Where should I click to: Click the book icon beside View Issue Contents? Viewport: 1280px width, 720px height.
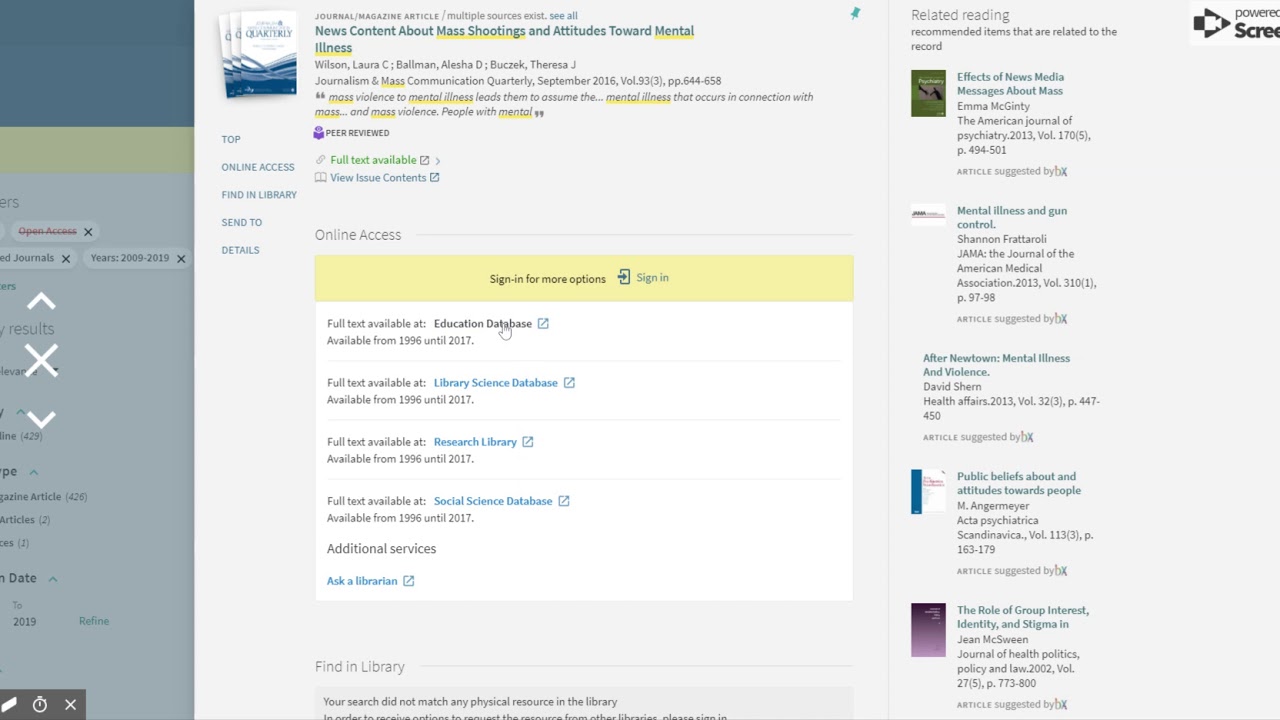coord(320,178)
